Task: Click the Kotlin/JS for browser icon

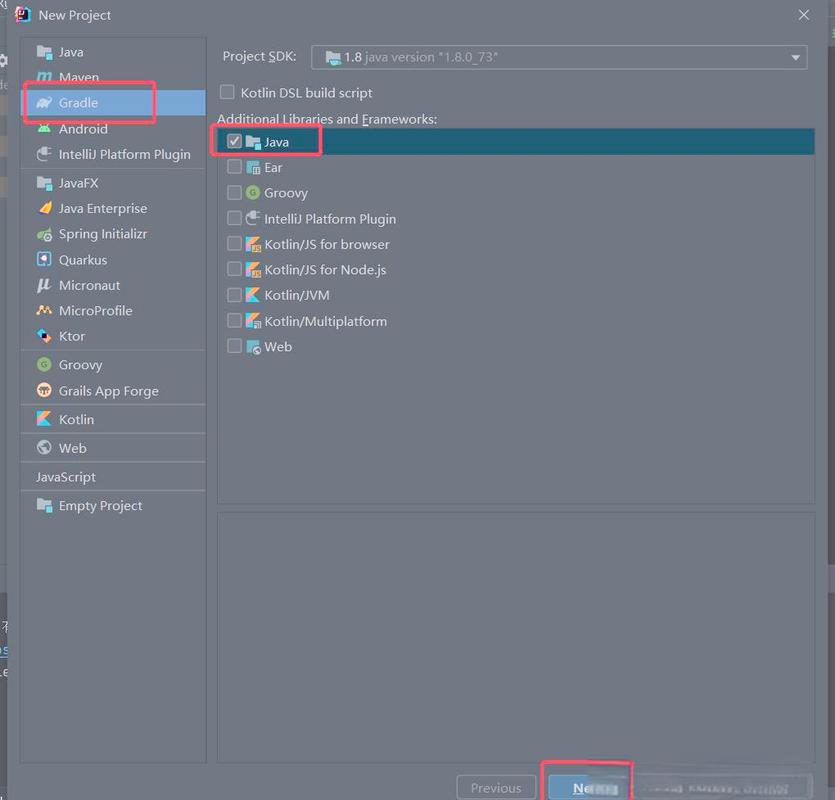Action: (x=253, y=244)
